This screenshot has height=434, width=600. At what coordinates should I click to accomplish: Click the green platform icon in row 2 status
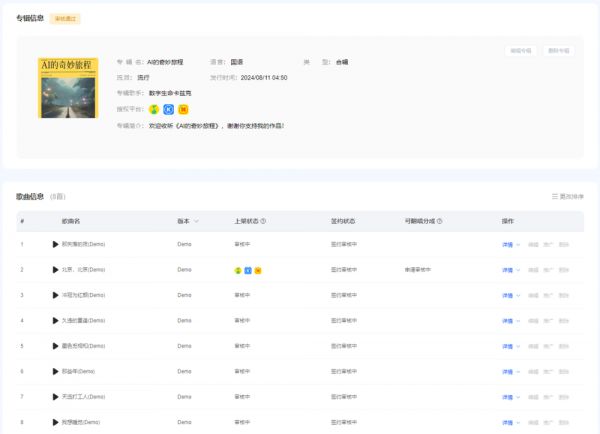237,270
